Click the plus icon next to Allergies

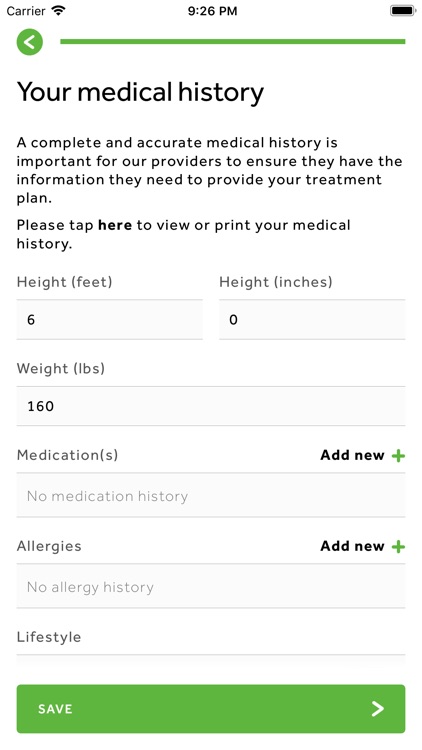click(398, 546)
